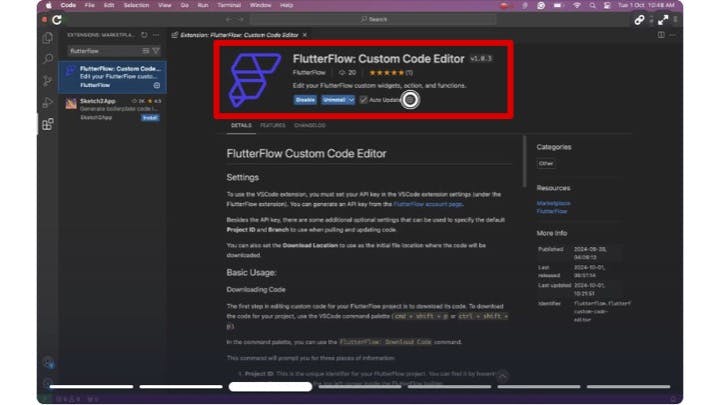This screenshot has height=405, width=720.
Task: Click the top command center search box
Action: coord(373,19)
